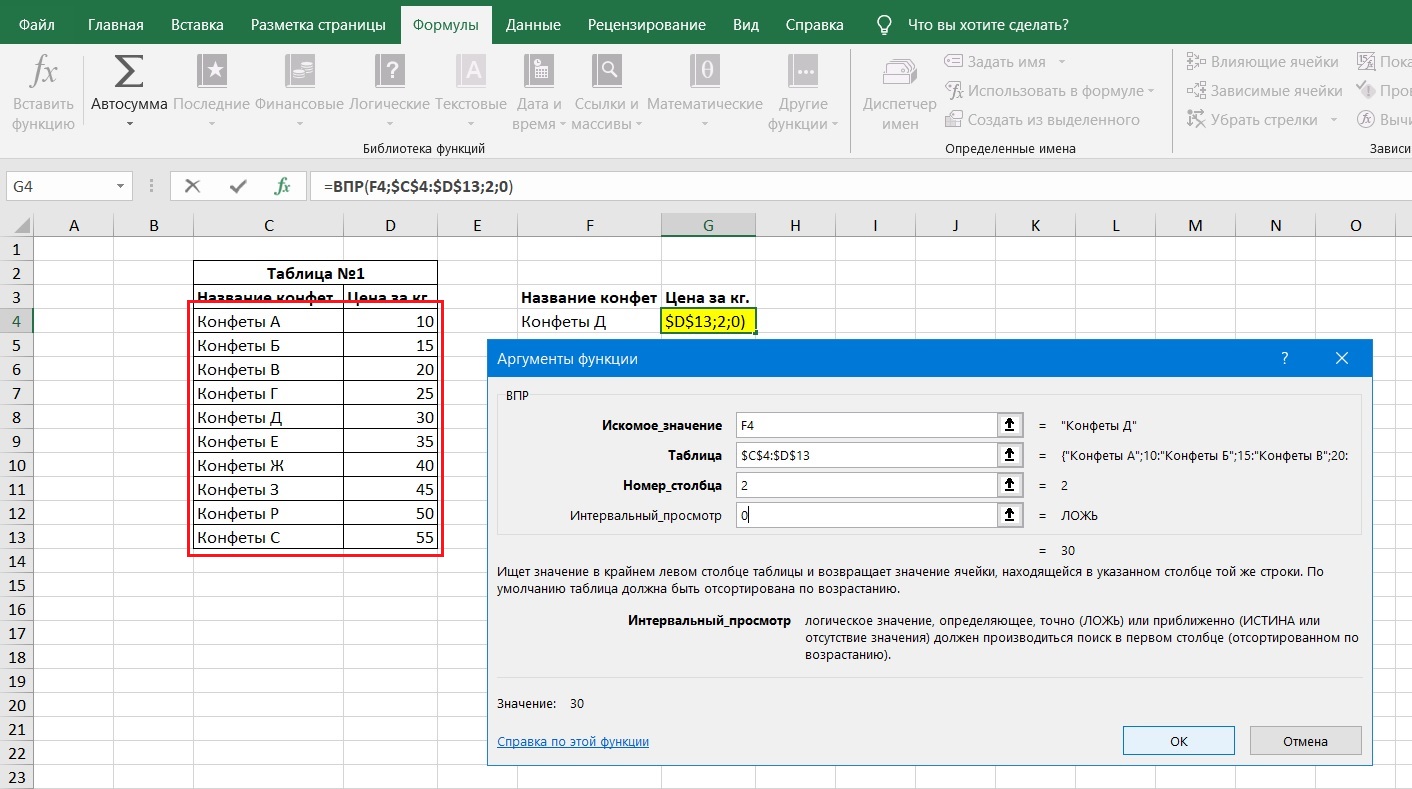
Task: Open 'Справка по этой функции' link
Action: click(x=573, y=741)
